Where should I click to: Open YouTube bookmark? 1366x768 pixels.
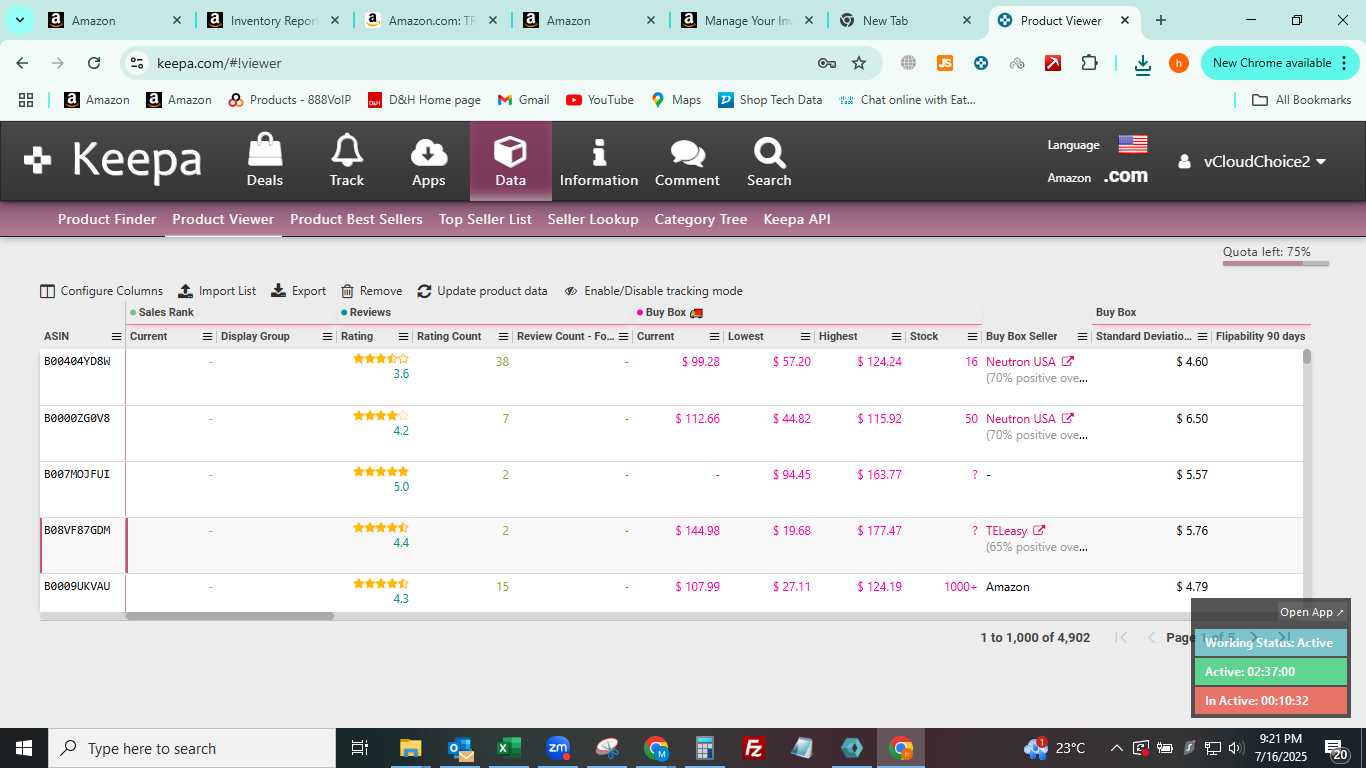tap(600, 100)
